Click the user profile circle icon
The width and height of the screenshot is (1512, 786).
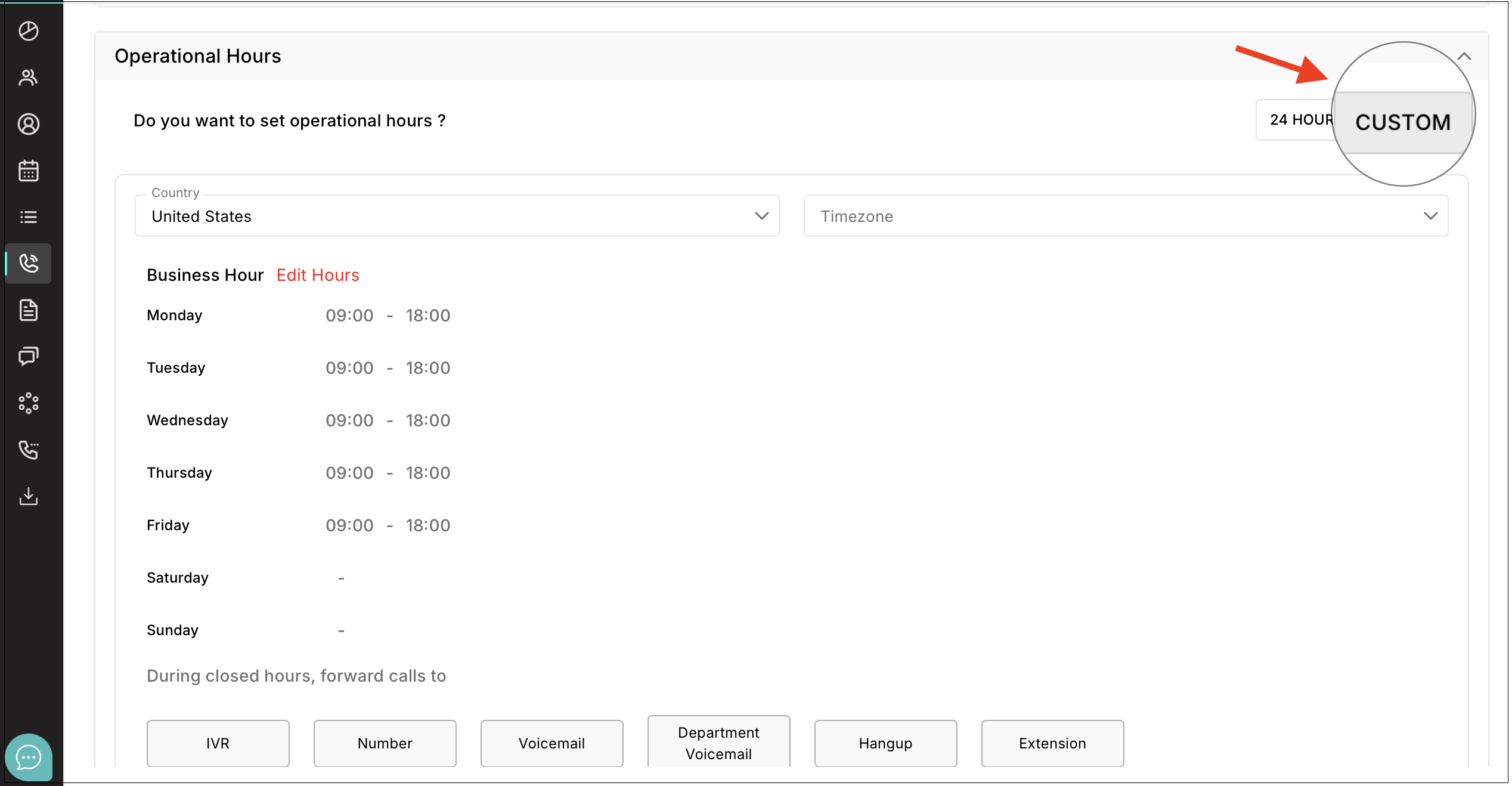pos(28,124)
